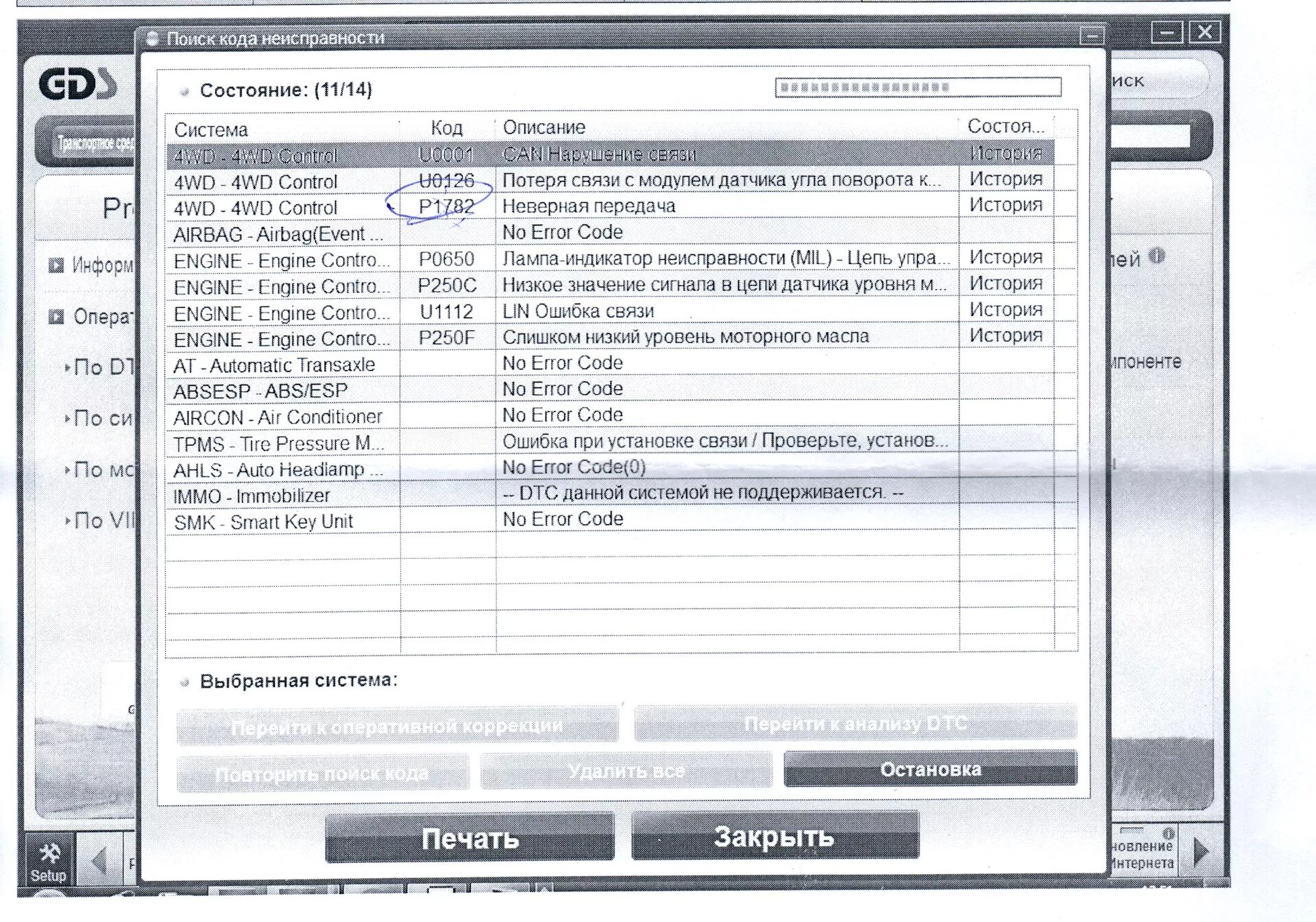Click the info icon on Internet update
The width and height of the screenshot is (1316, 922).
pos(1168,834)
